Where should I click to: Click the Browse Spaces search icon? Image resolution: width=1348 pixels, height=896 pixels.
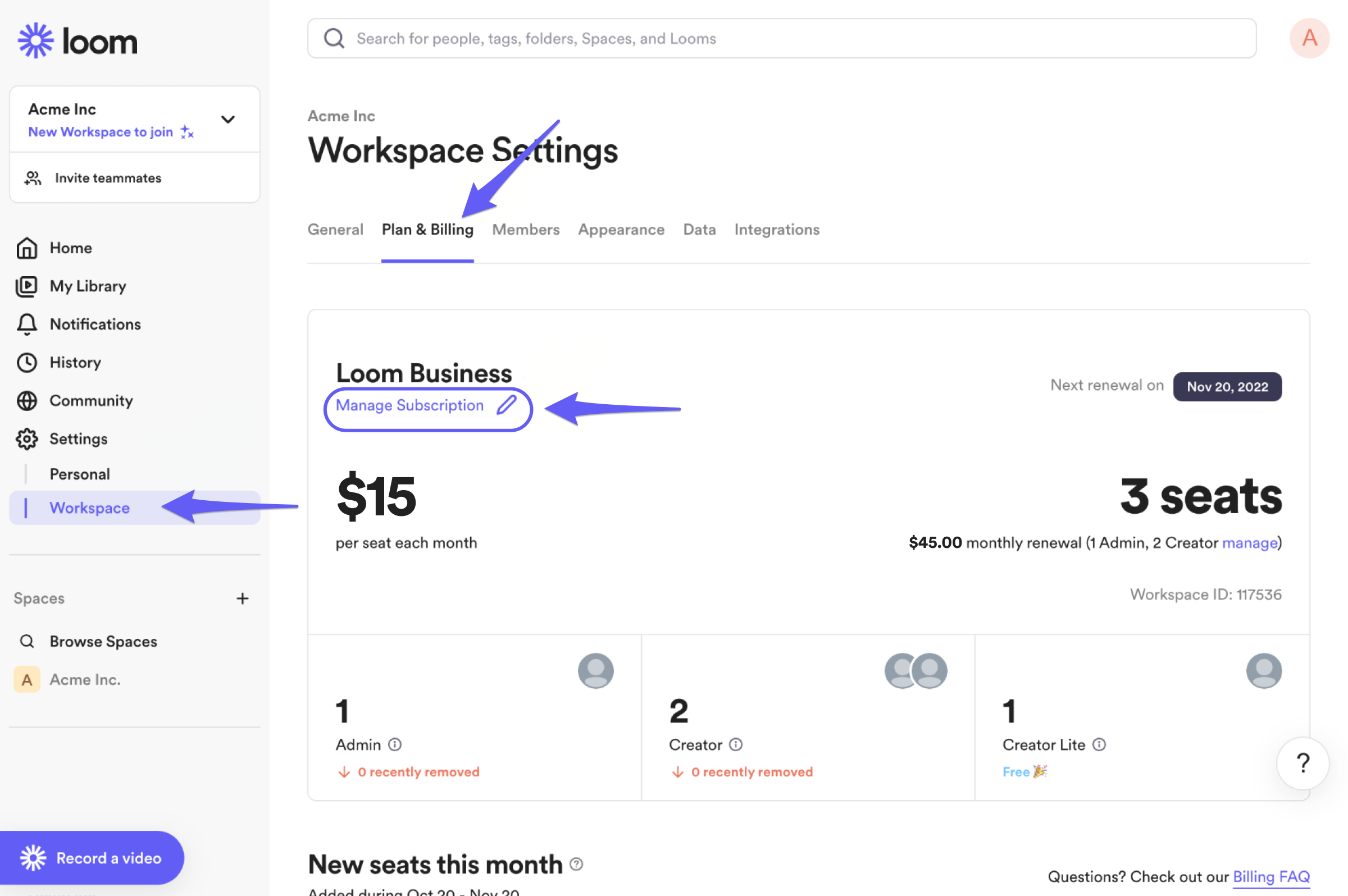pyautogui.click(x=27, y=641)
